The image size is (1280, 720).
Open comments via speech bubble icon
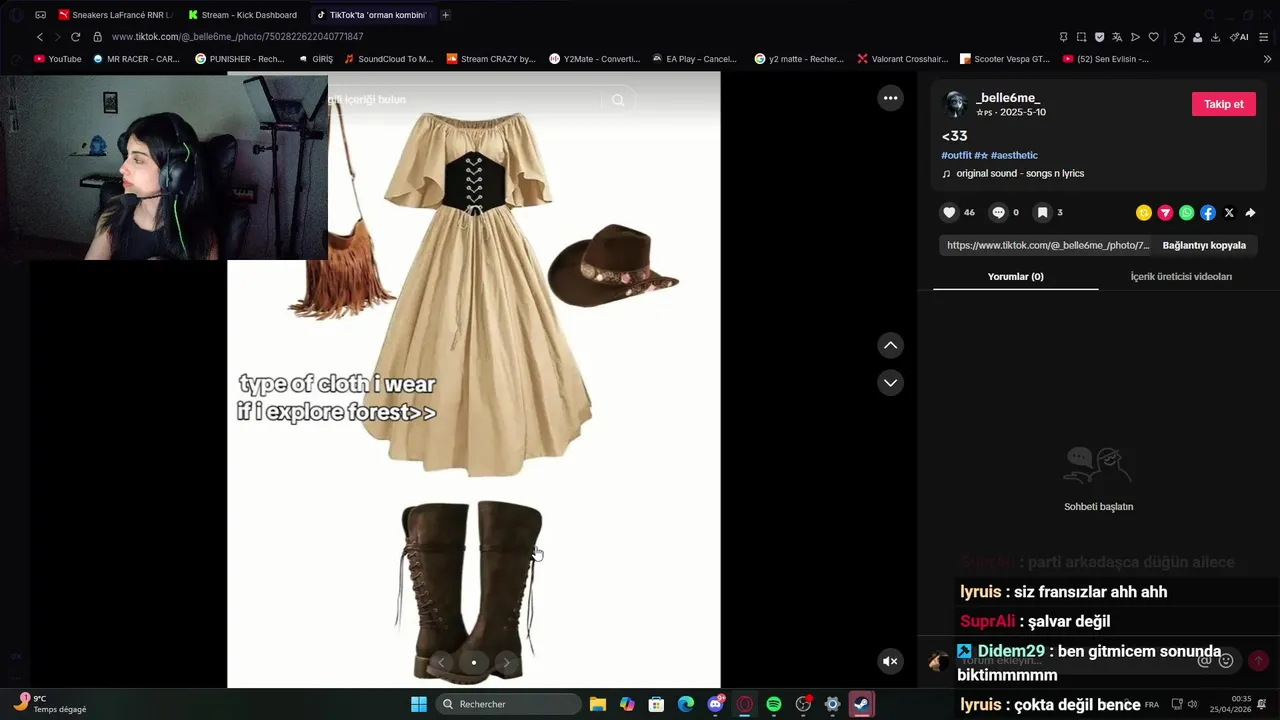tap(998, 212)
